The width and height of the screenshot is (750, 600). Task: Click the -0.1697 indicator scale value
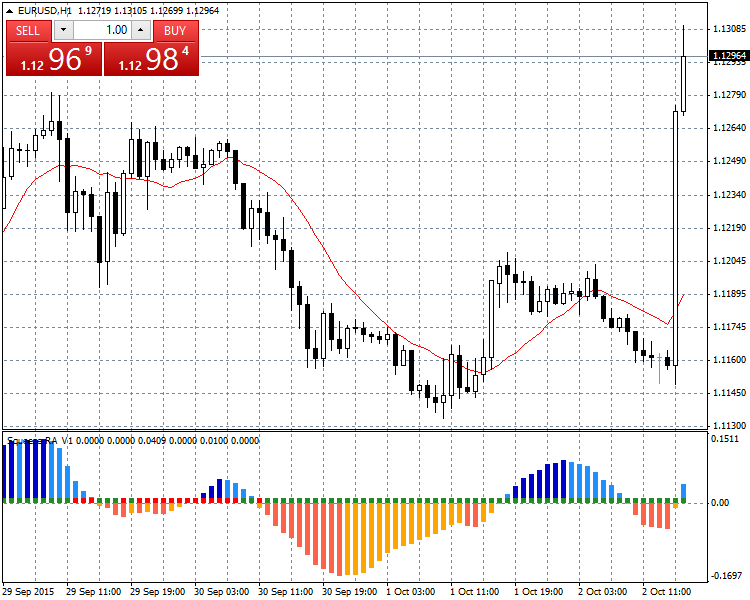tap(725, 576)
